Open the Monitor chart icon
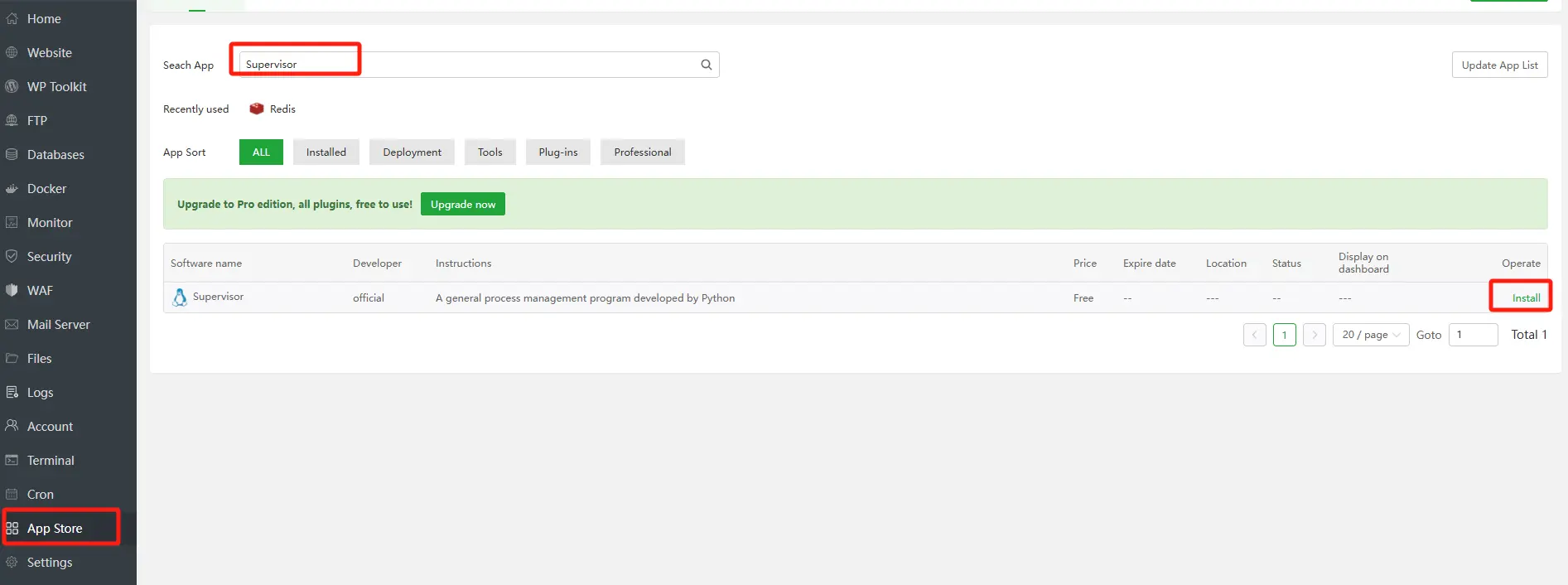The image size is (1568, 585). (x=12, y=222)
